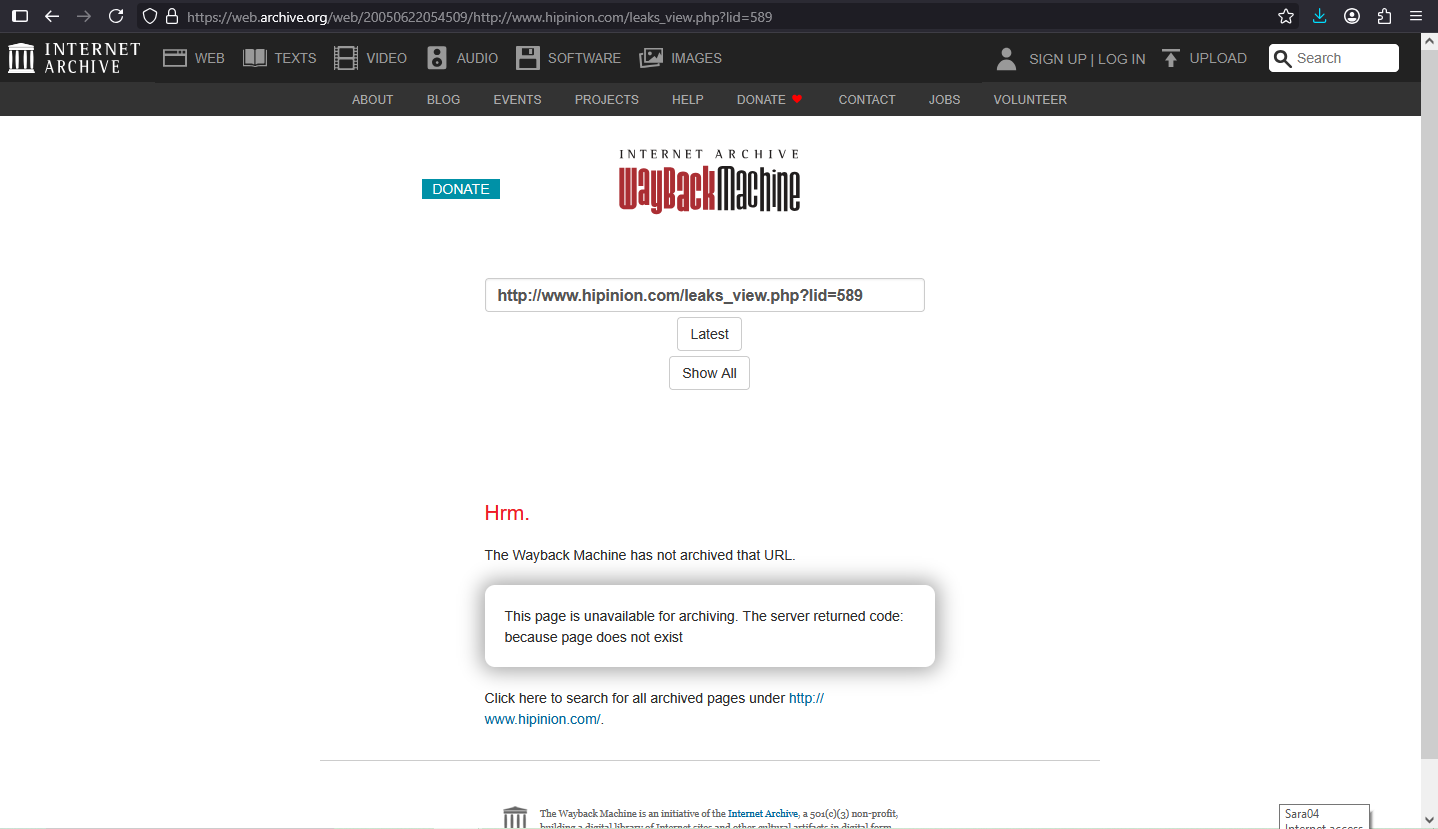Open the browser extensions icon
1438x829 pixels.
pyautogui.click(x=1384, y=16)
